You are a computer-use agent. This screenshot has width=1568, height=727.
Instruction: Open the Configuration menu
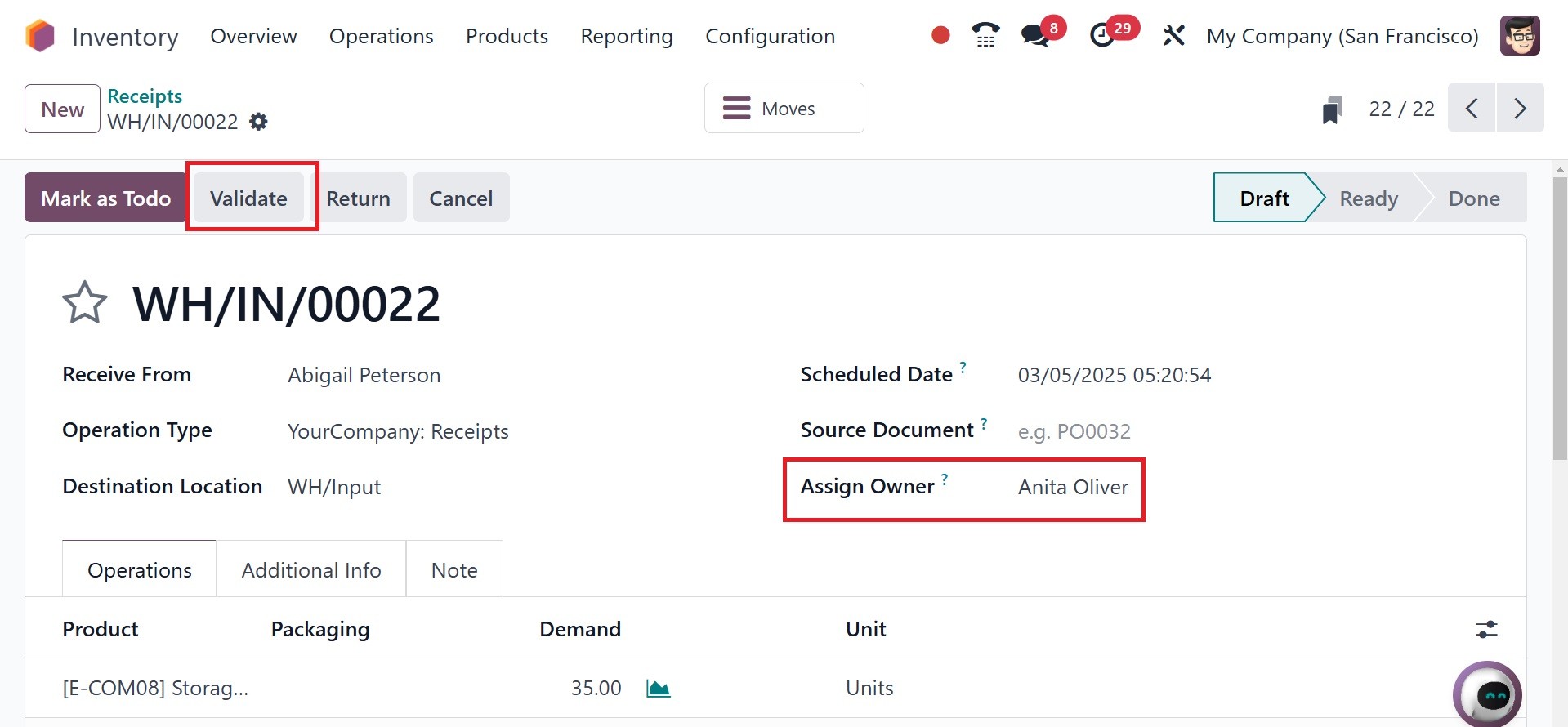tap(771, 36)
